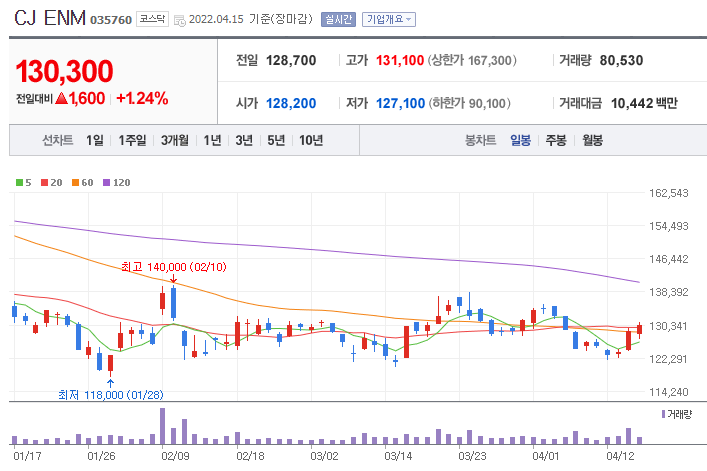Click the 거래량 value 80,530

click(x=621, y=60)
